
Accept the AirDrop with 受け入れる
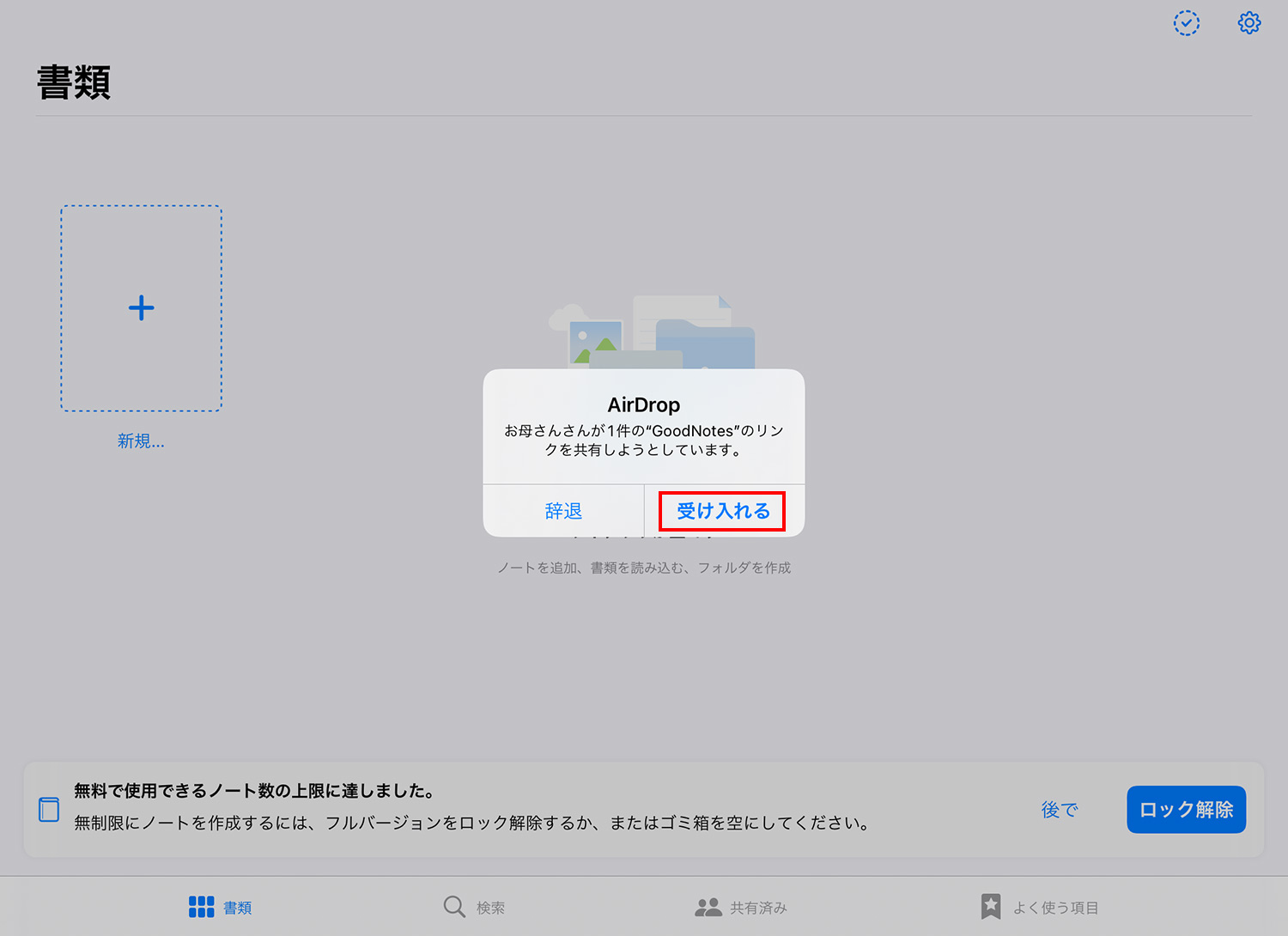723,511
